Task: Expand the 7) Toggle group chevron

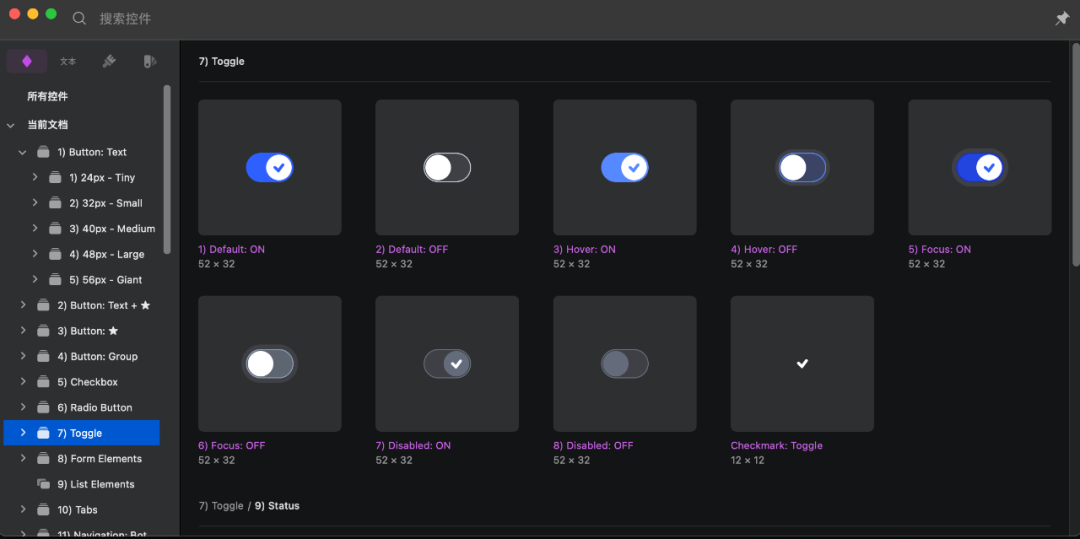Action: click(x=23, y=433)
